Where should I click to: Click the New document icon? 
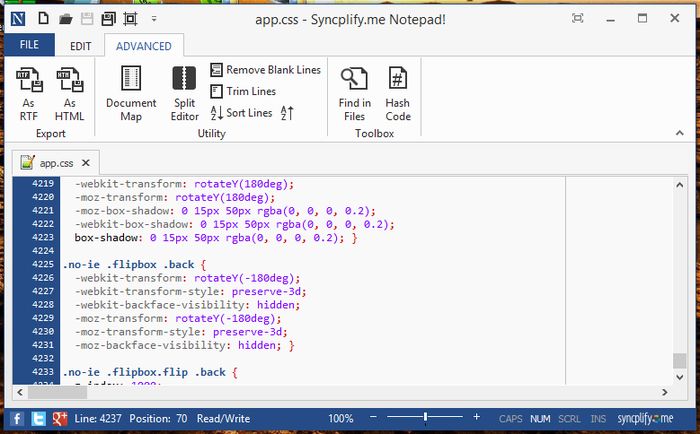point(43,19)
